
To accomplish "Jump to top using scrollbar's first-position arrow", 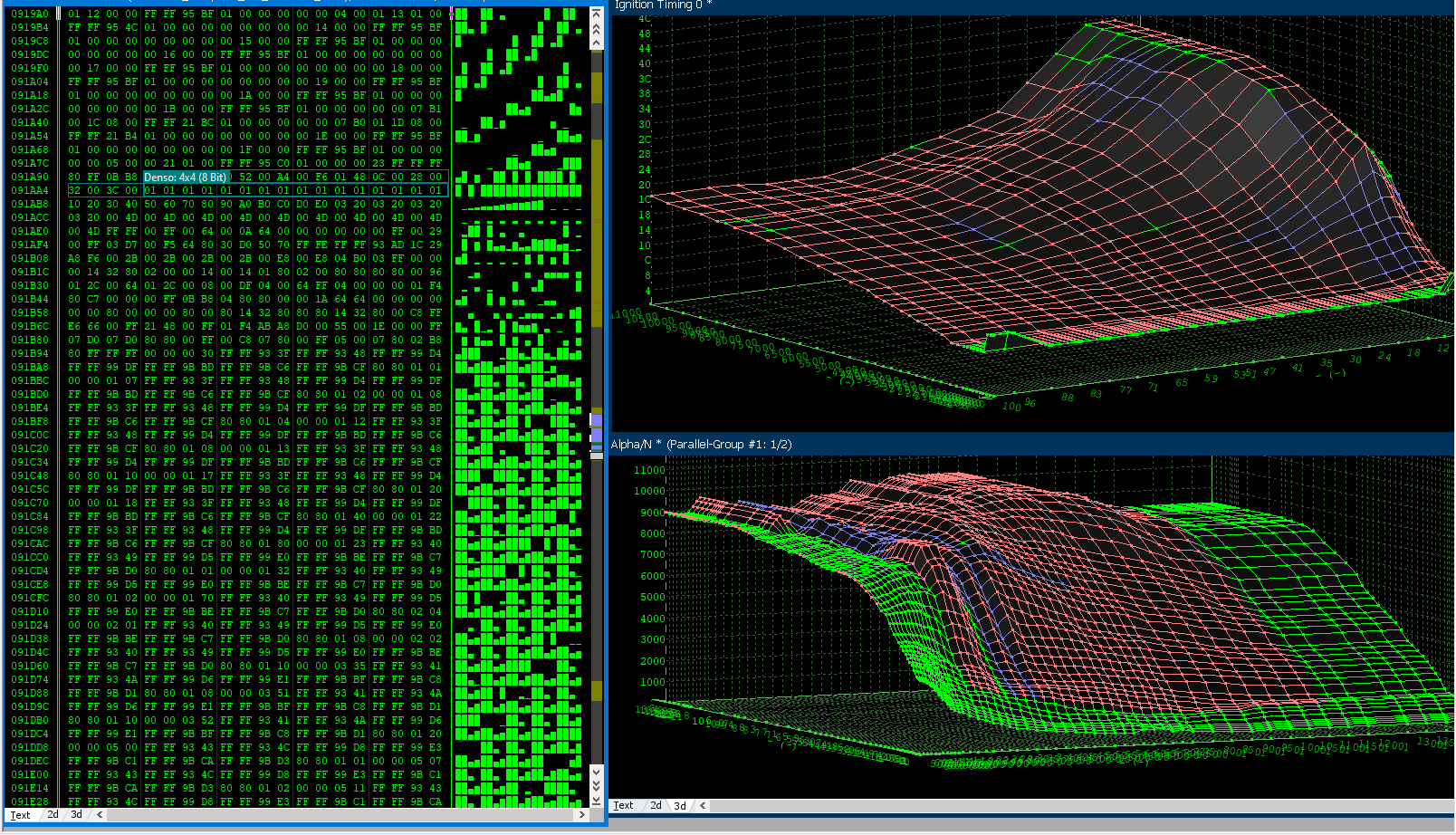I will tap(596, 14).
